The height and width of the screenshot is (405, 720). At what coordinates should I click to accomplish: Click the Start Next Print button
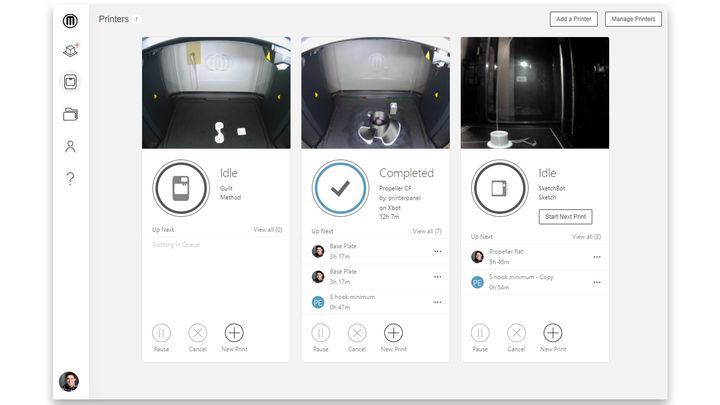coord(566,216)
